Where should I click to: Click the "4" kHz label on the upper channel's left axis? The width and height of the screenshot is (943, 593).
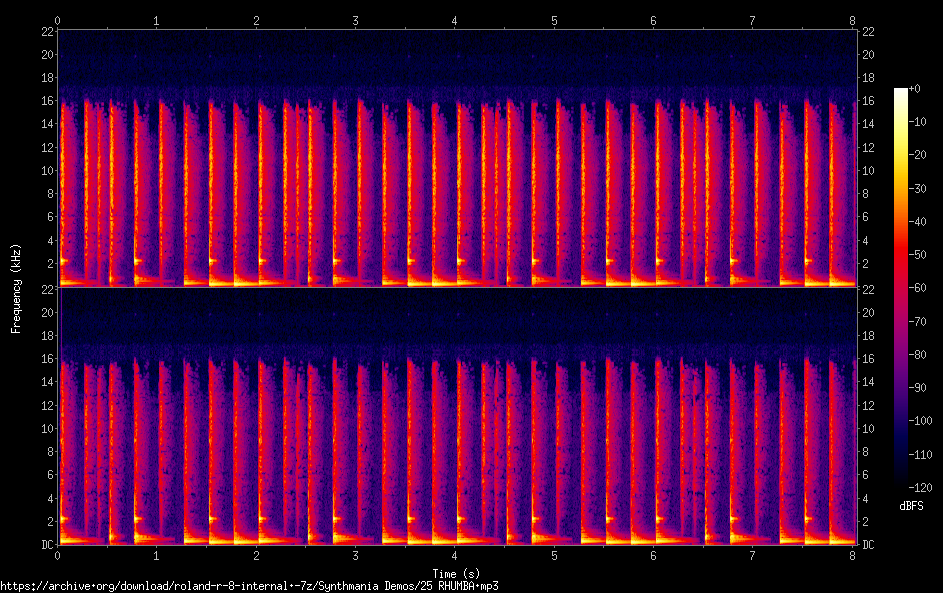click(x=51, y=240)
